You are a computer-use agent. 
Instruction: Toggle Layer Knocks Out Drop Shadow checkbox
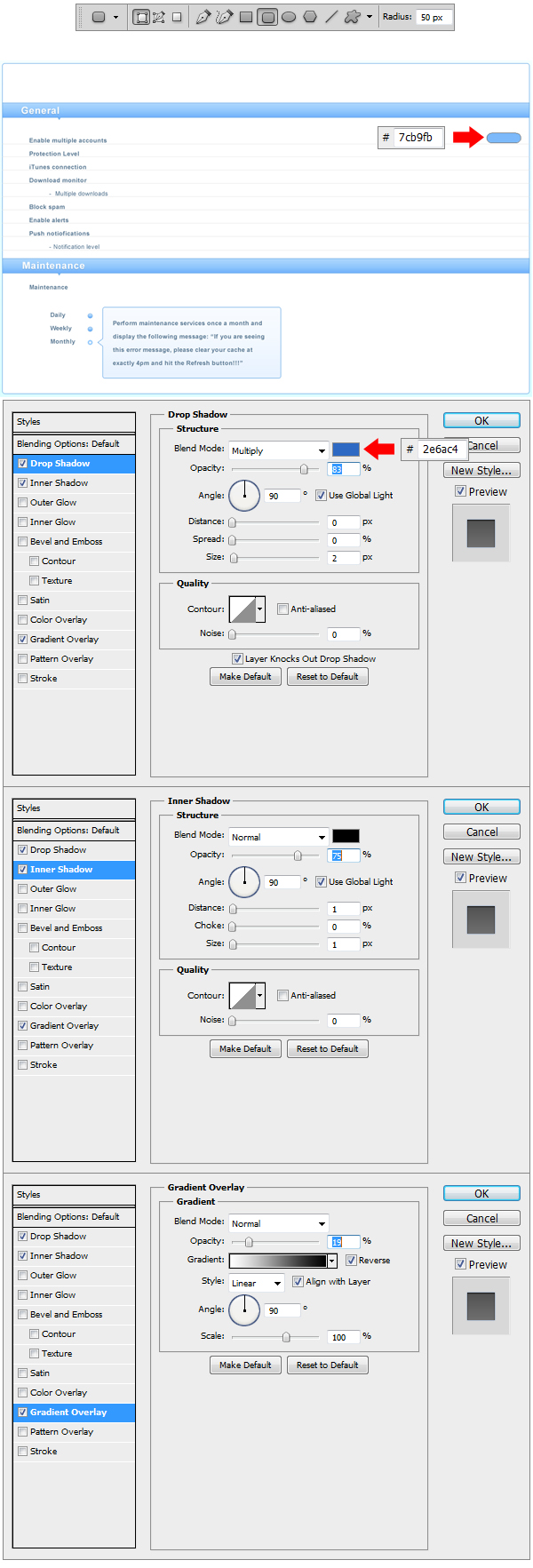[x=237, y=659]
